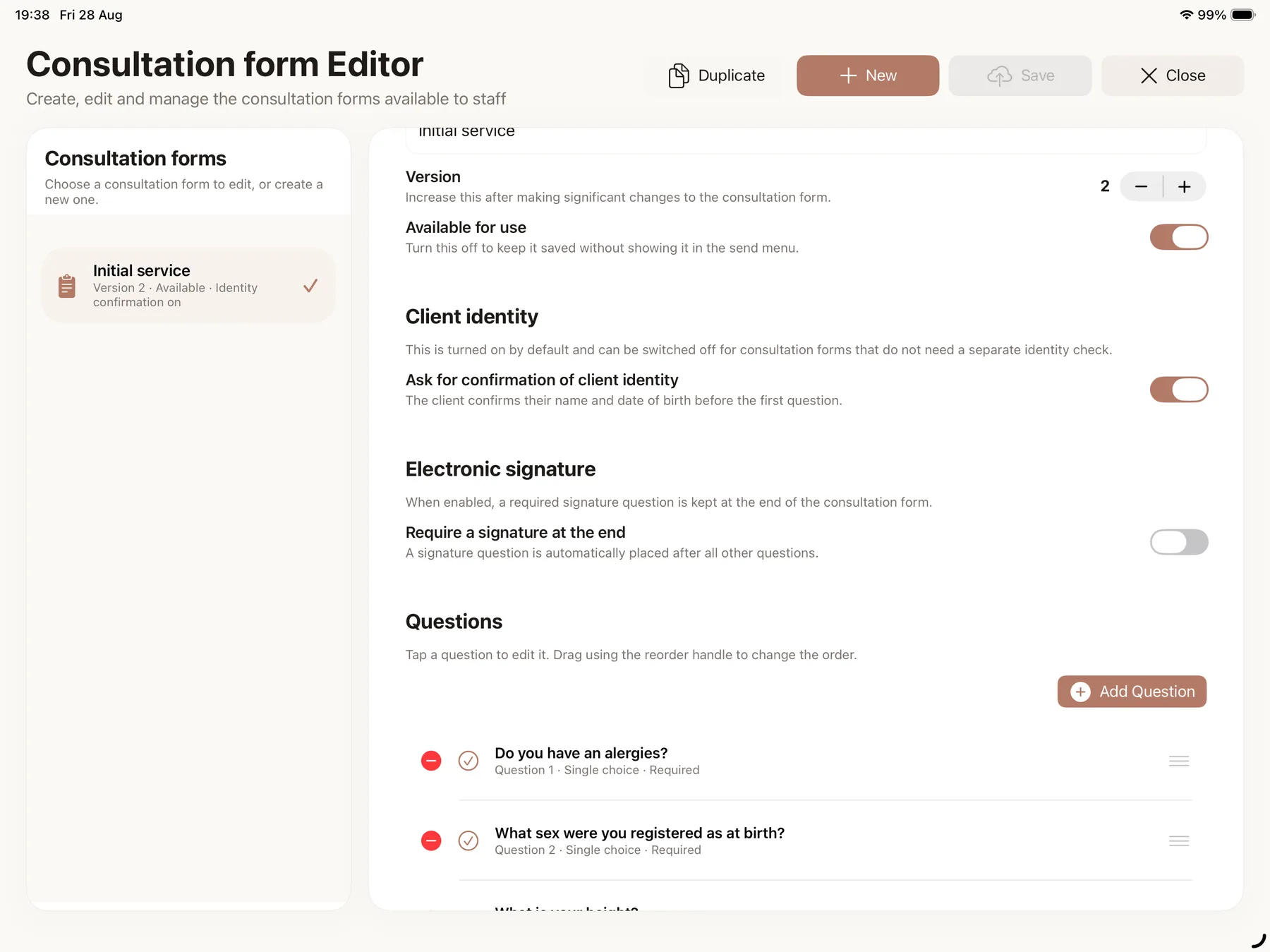
Task: Click reorder handle of sex at birth question
Action: pos(1179,840)
